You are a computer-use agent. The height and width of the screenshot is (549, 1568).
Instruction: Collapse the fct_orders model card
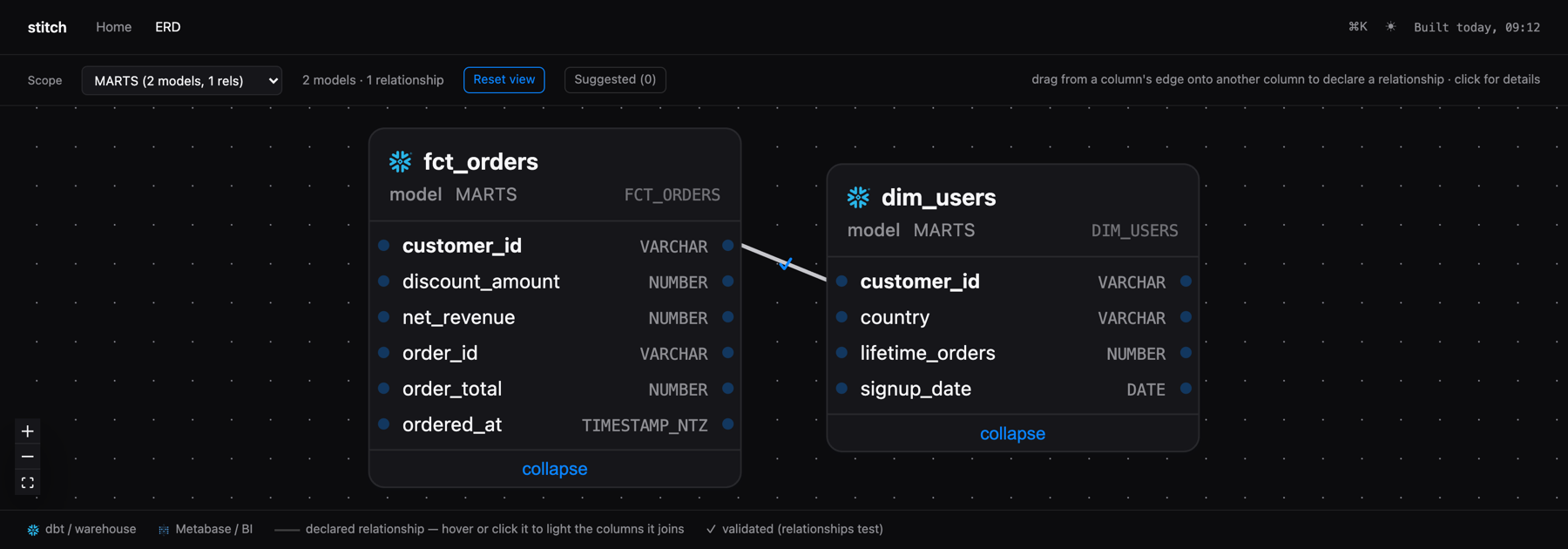555,469
